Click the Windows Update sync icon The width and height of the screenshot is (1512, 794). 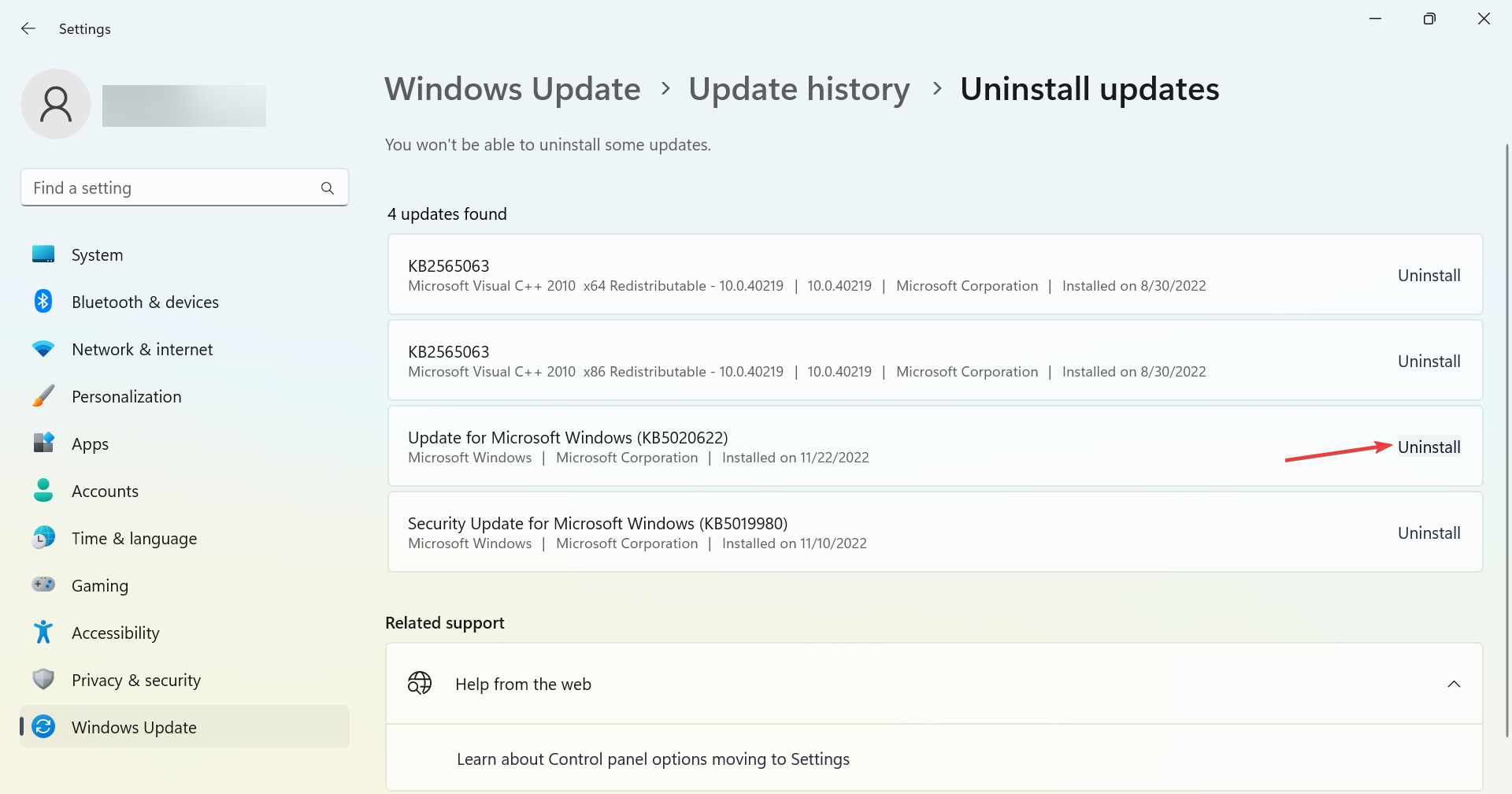43,726
